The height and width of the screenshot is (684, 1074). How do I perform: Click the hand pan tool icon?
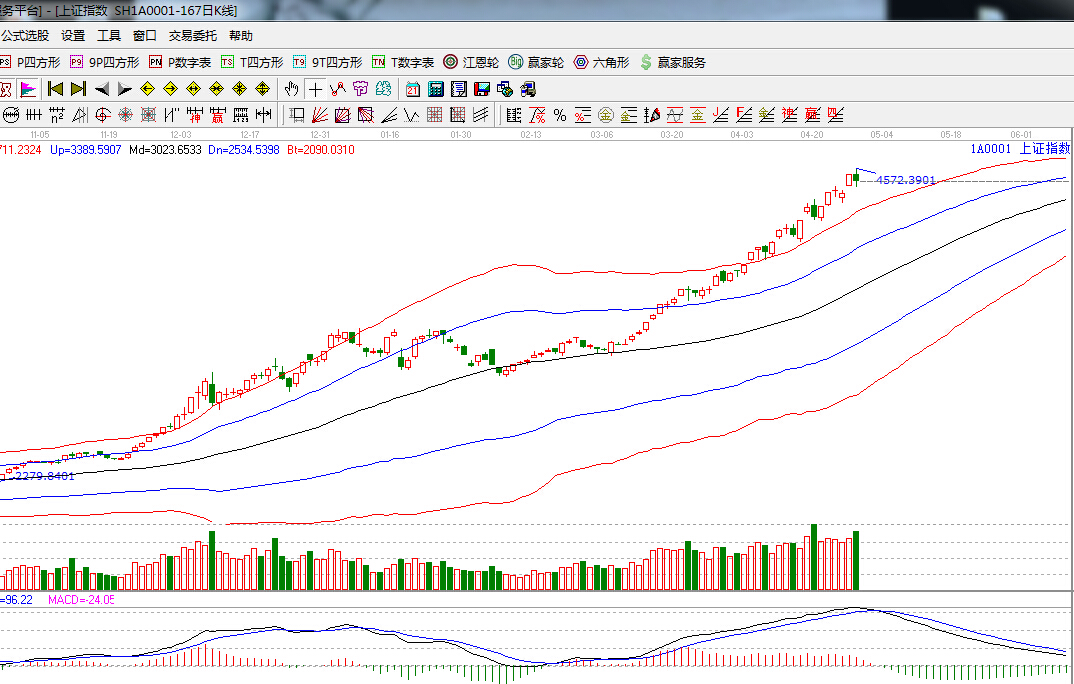tap(291, 89)
